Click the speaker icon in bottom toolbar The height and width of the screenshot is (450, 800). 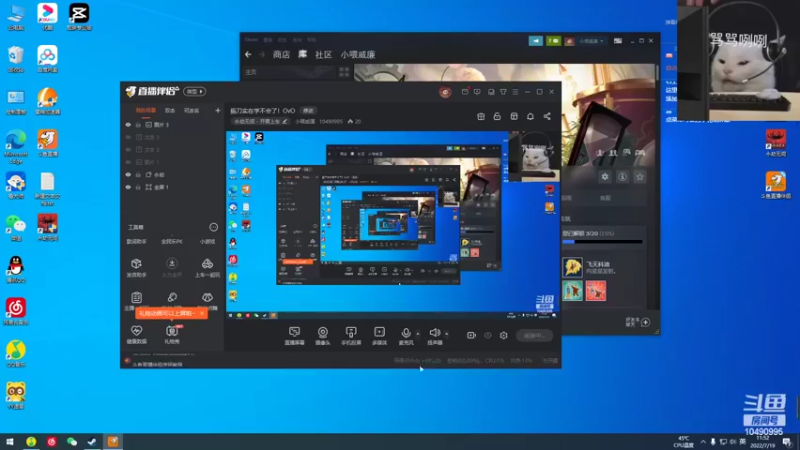point(435,333)
